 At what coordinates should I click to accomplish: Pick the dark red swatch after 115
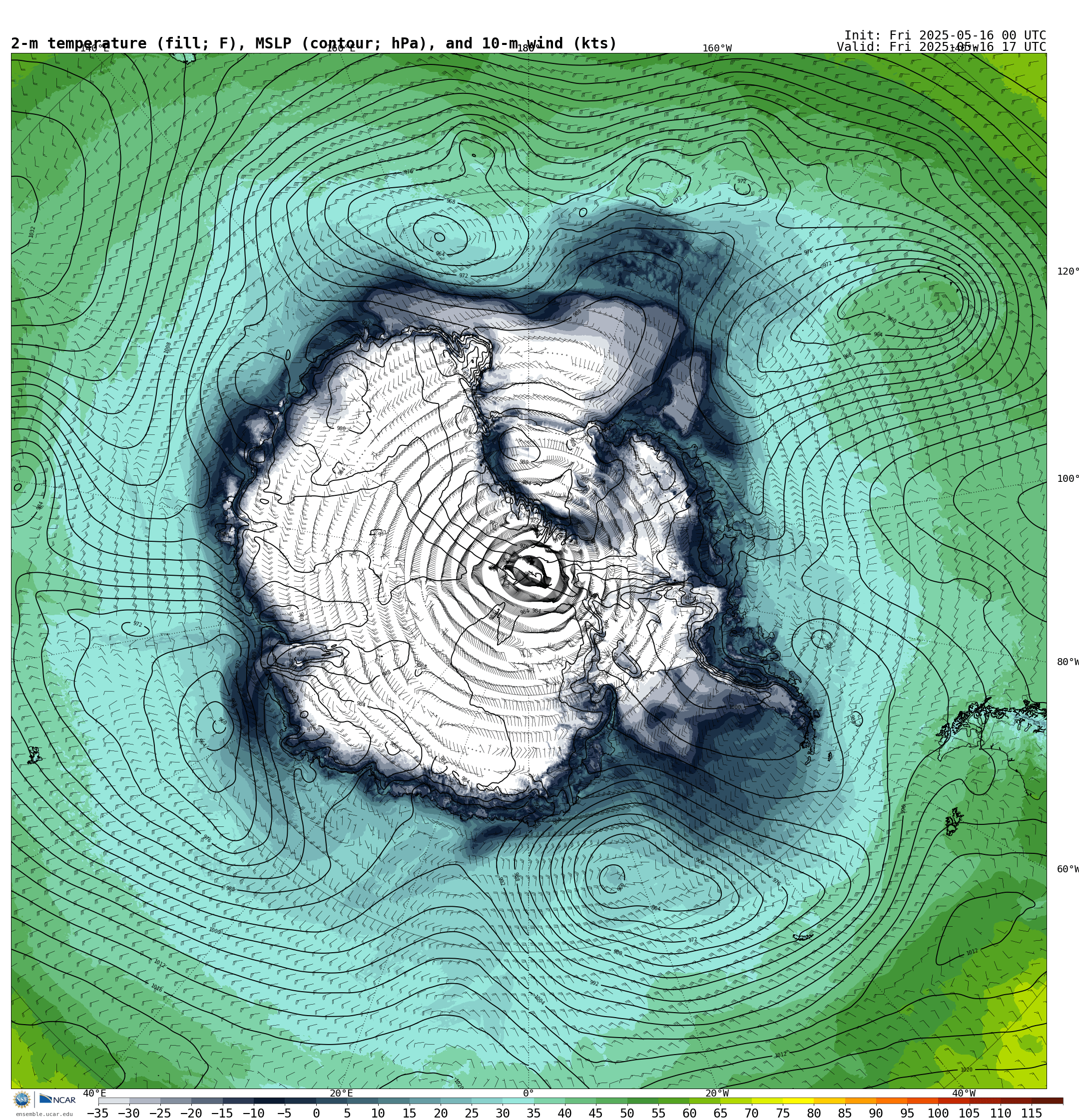[1047, 1101]
